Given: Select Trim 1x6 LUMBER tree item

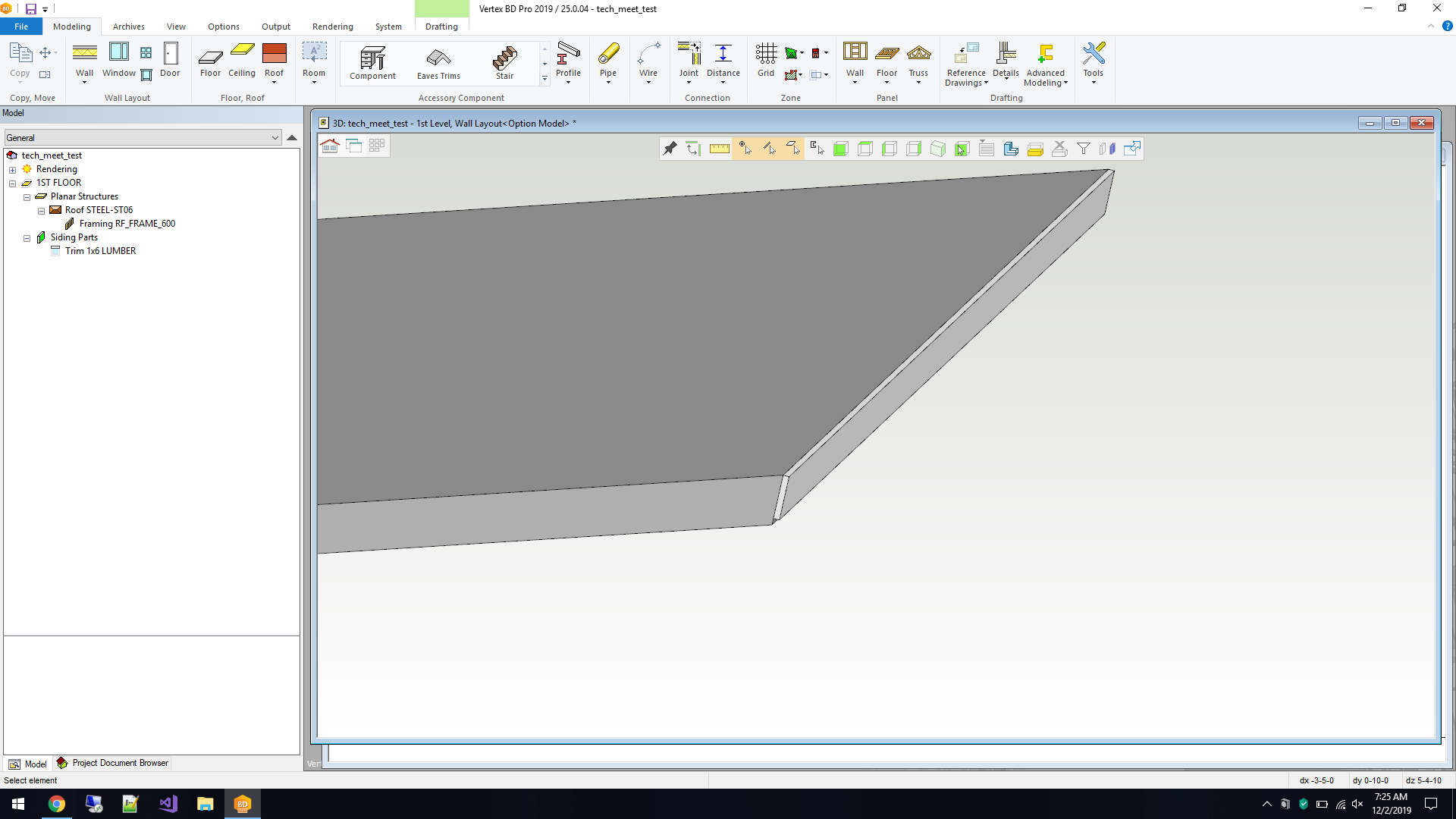Looking at the screenshot, I should [x=100, y=251].
